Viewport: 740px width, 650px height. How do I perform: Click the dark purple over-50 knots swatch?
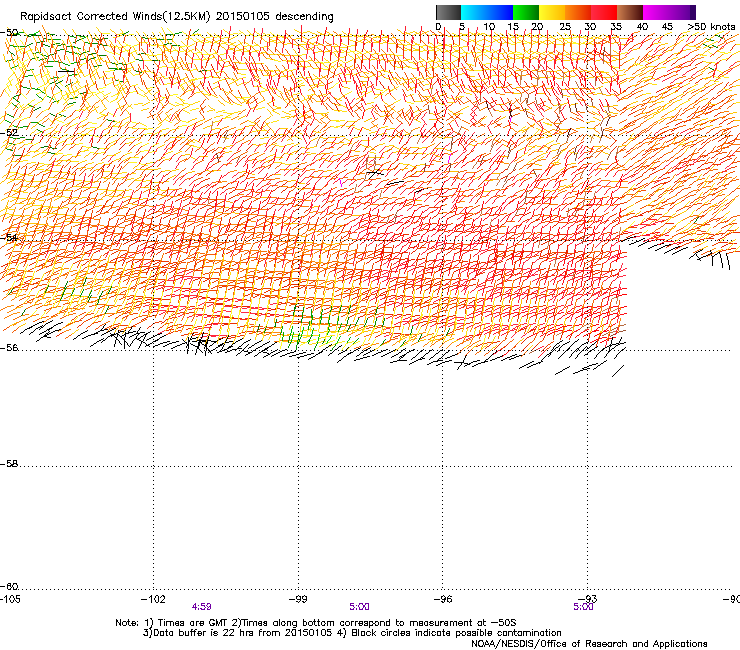tap(692, 12)
